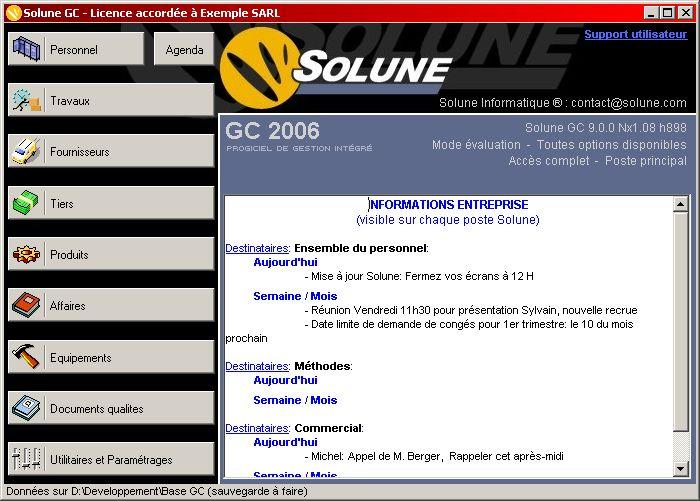Viewport: 700px width, 501px height.
Task: Click the Solune icon in title bar
Action: click(x=14, y=13)
